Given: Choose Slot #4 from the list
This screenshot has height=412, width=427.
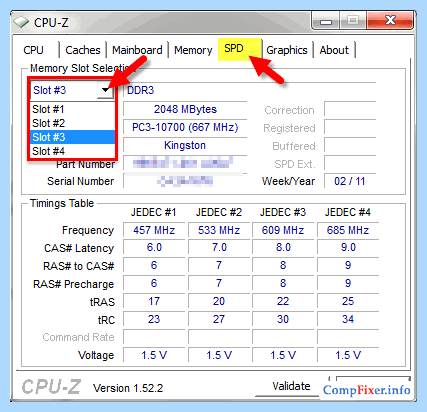Looking at the screenshot, I should pyautogui.click(x=73, y=151).
